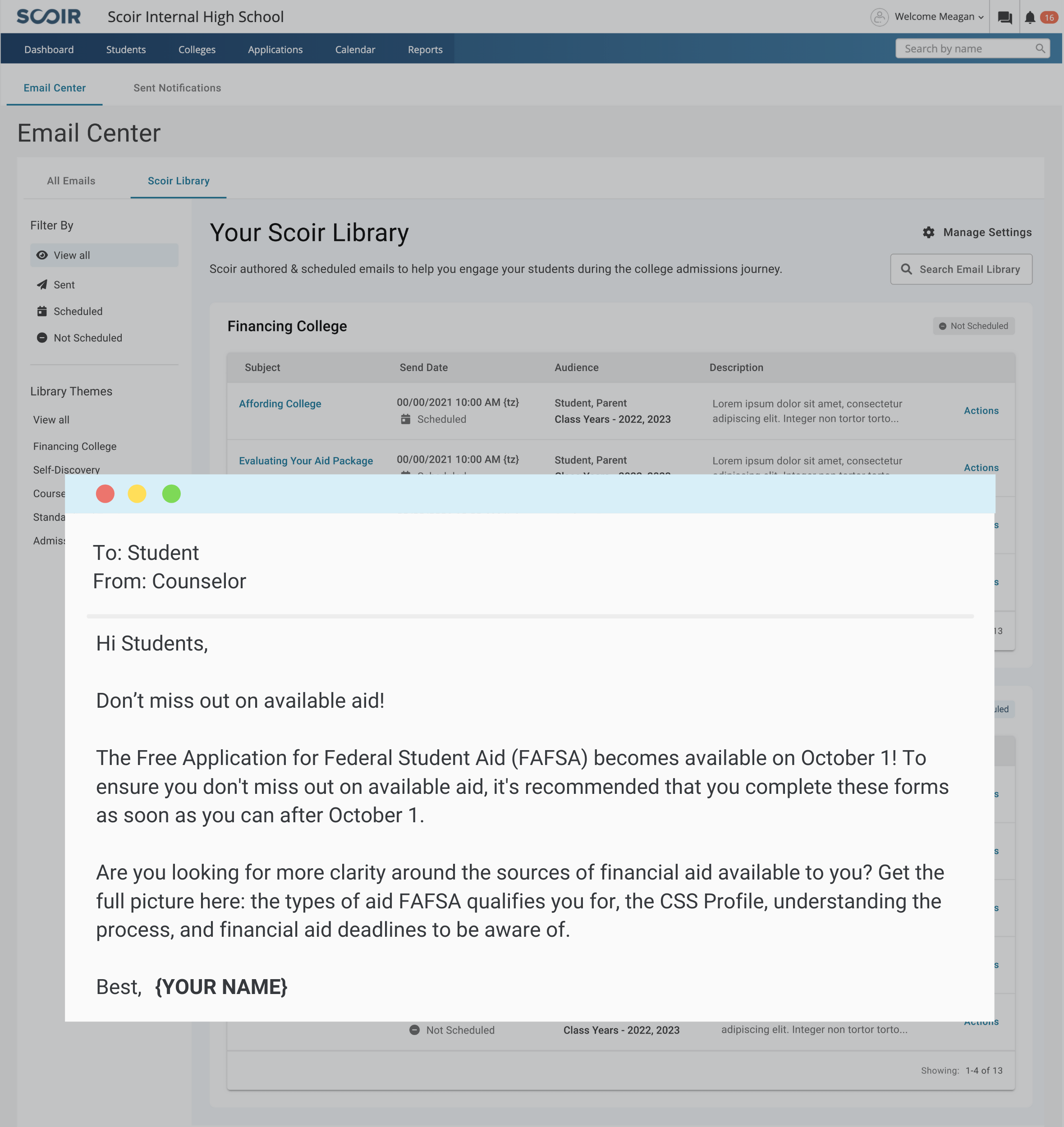
Task: Click View all under Library Themes
Action: tap(51, 420)
